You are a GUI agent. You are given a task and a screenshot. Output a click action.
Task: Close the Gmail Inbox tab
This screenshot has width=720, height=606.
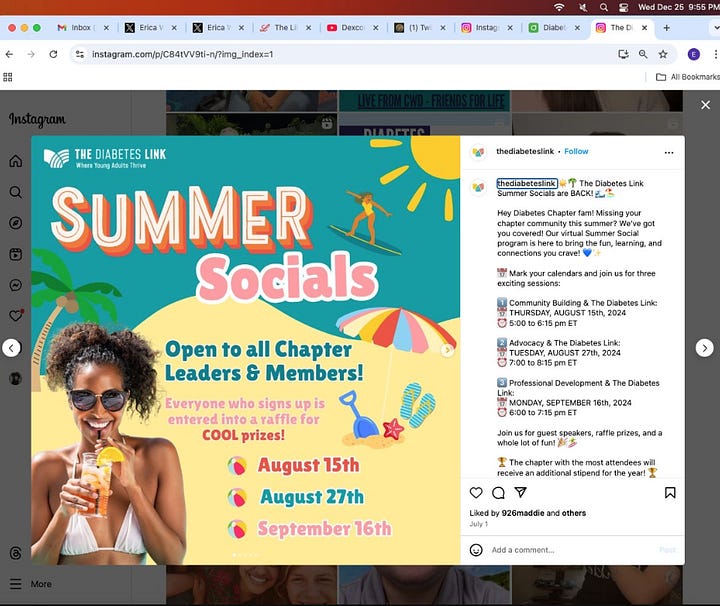point(107,28)
